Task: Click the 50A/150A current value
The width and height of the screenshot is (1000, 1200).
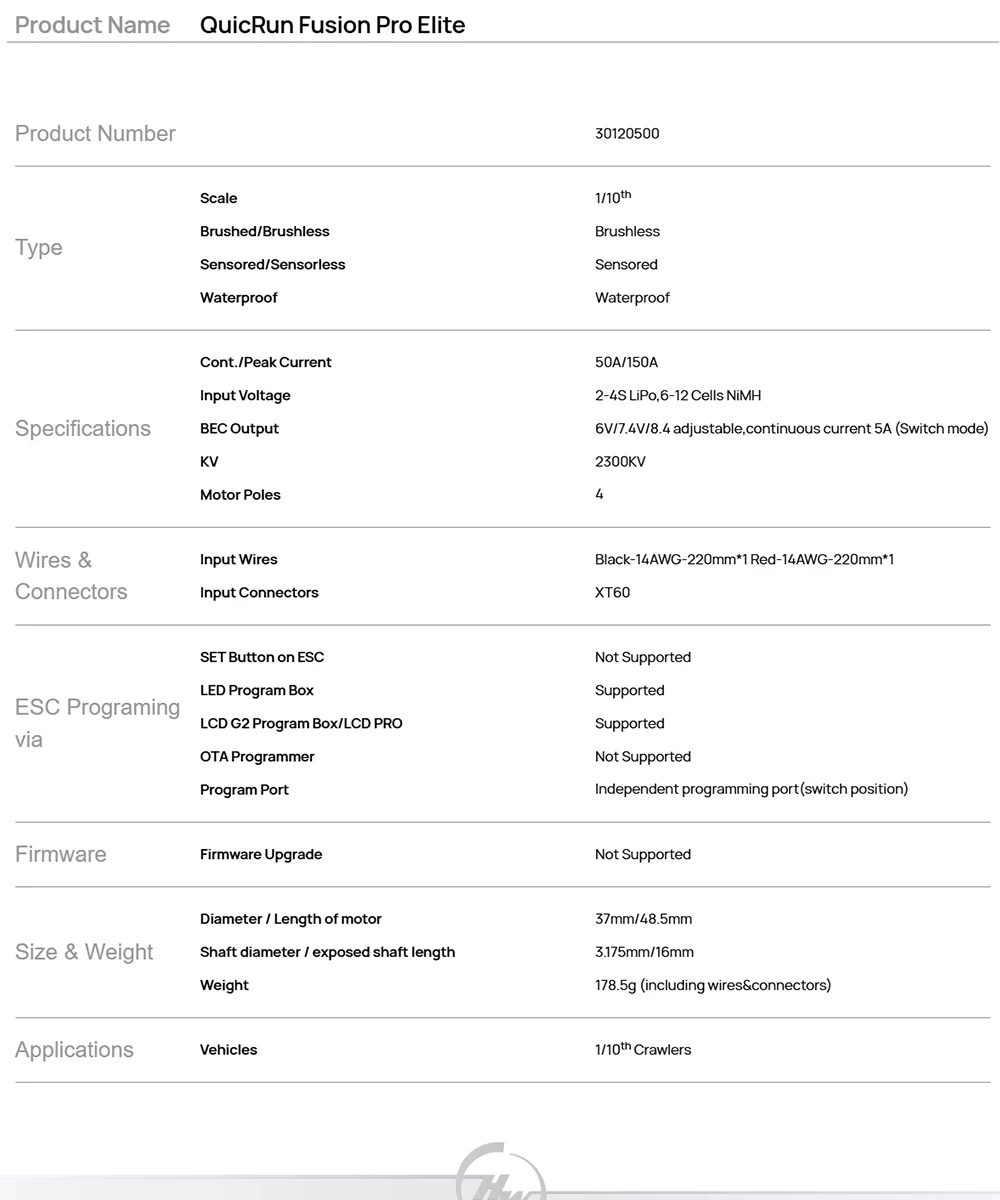Action: pyautogui.click(x=626, y=362)
